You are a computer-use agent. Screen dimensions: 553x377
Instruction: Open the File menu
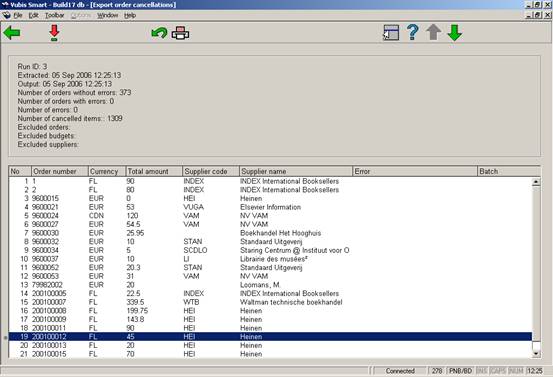[18, 15]
